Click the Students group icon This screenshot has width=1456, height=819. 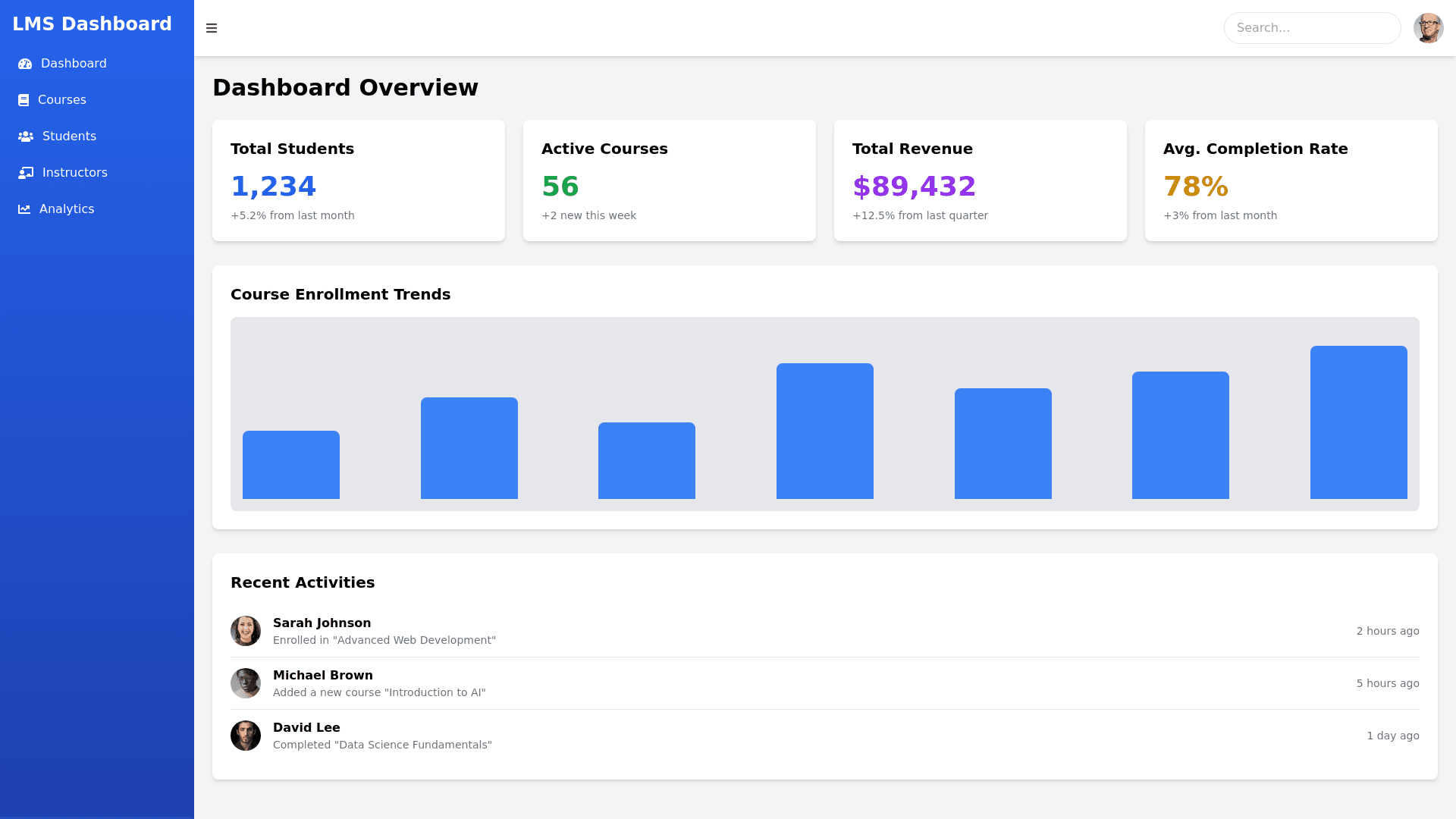click(26, 136)
